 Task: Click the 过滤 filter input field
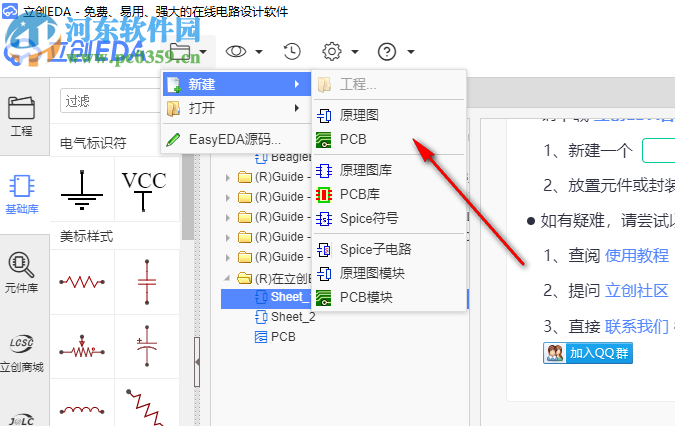click(x=111, y=101)
